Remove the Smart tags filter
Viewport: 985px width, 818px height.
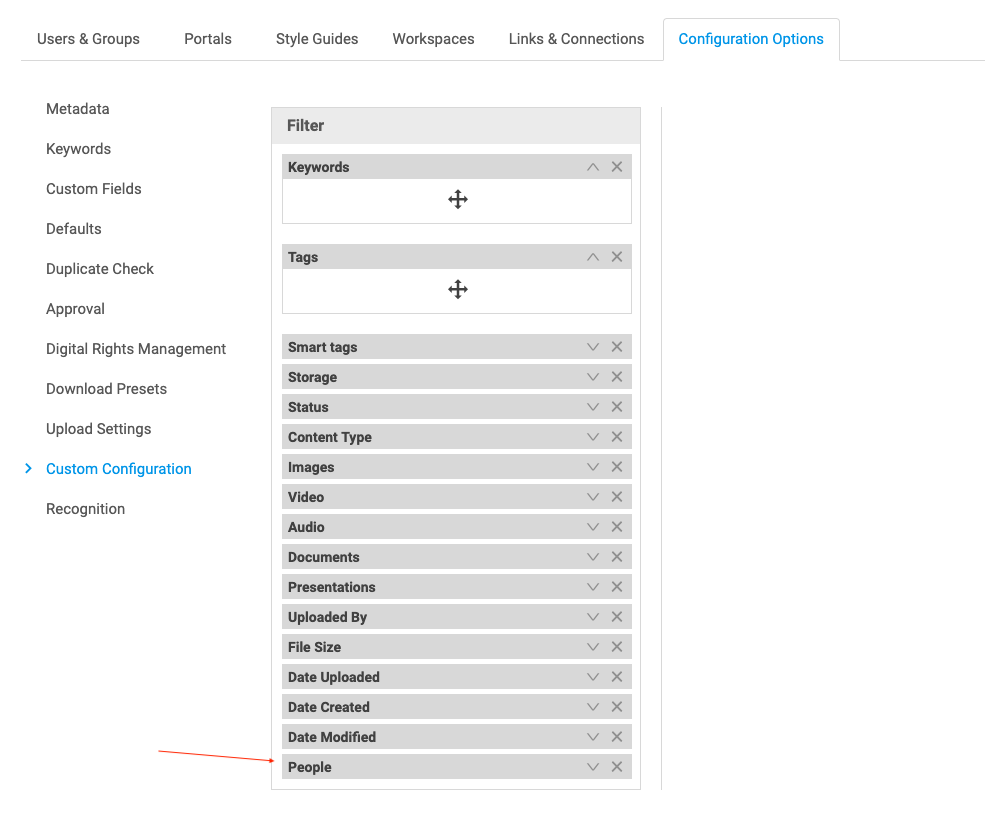[x=616, y=346]
